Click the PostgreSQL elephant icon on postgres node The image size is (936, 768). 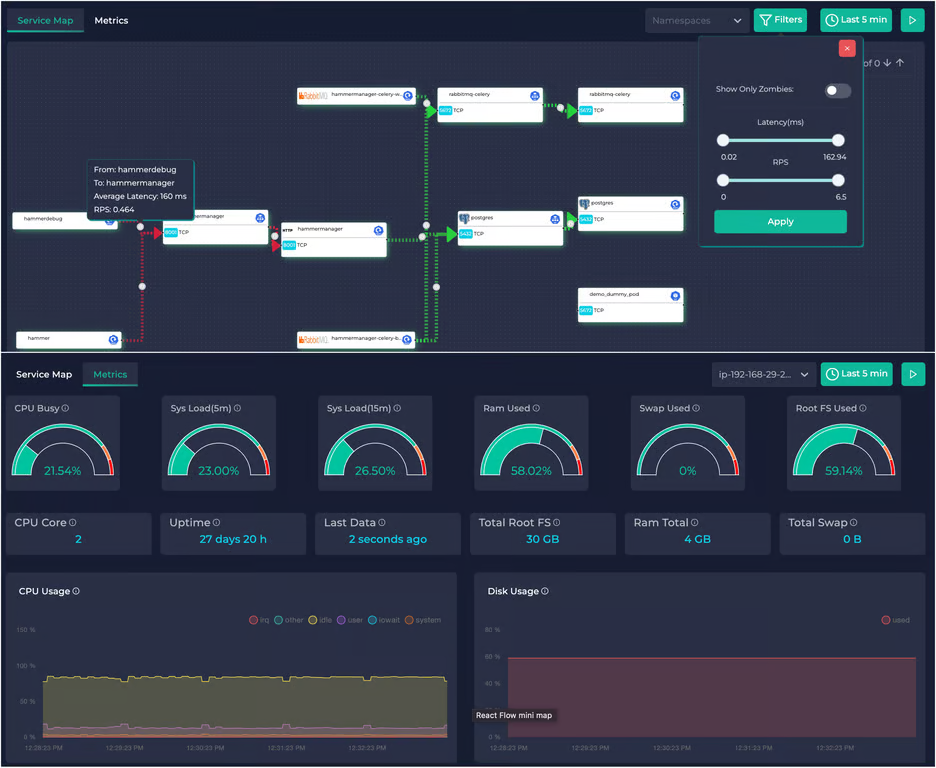[464, 218]
